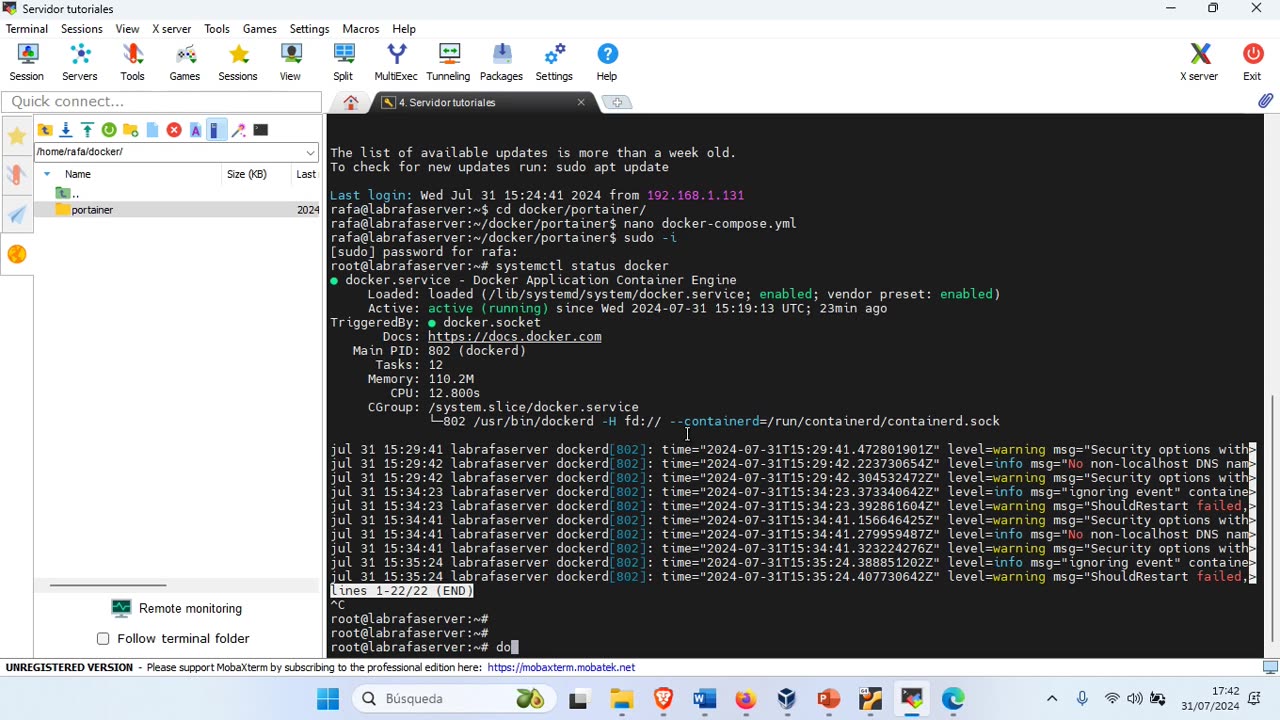Open the Help question mark icon
1280x720 pixels.
tap(607, 62)
